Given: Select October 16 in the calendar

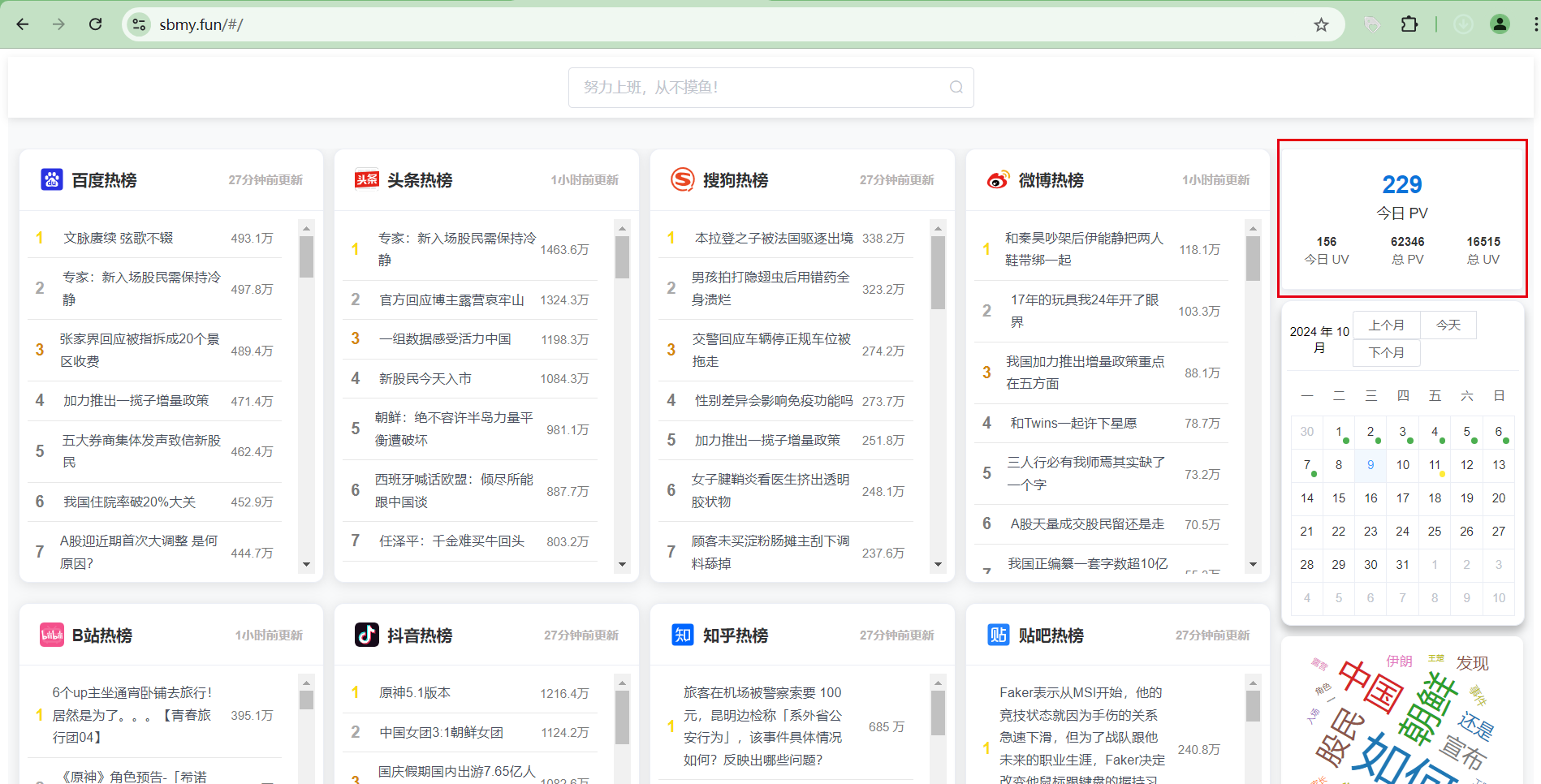Looking at the screenshot, I should [1370, 498].
